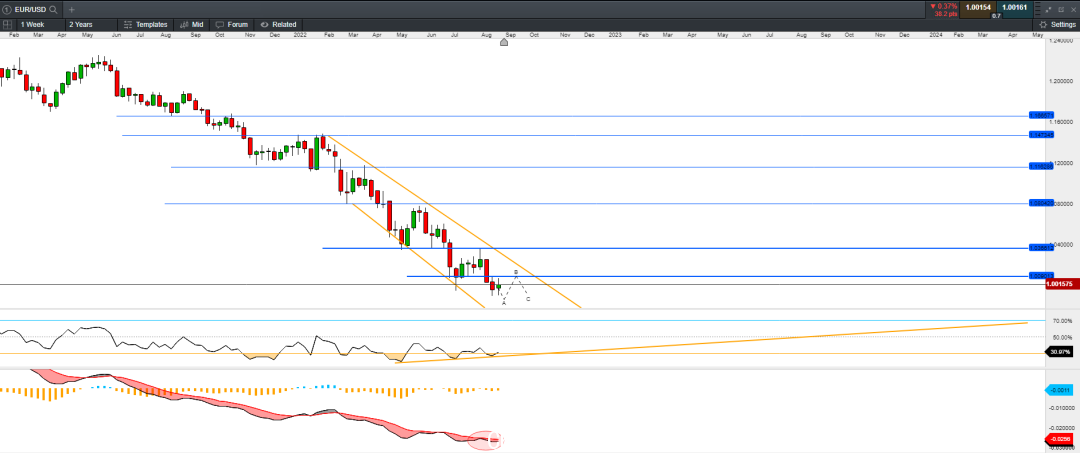Select the blue 1.14 horizontal level label
Viewport: 1080px width, 453px height.
pos(1041,135)
